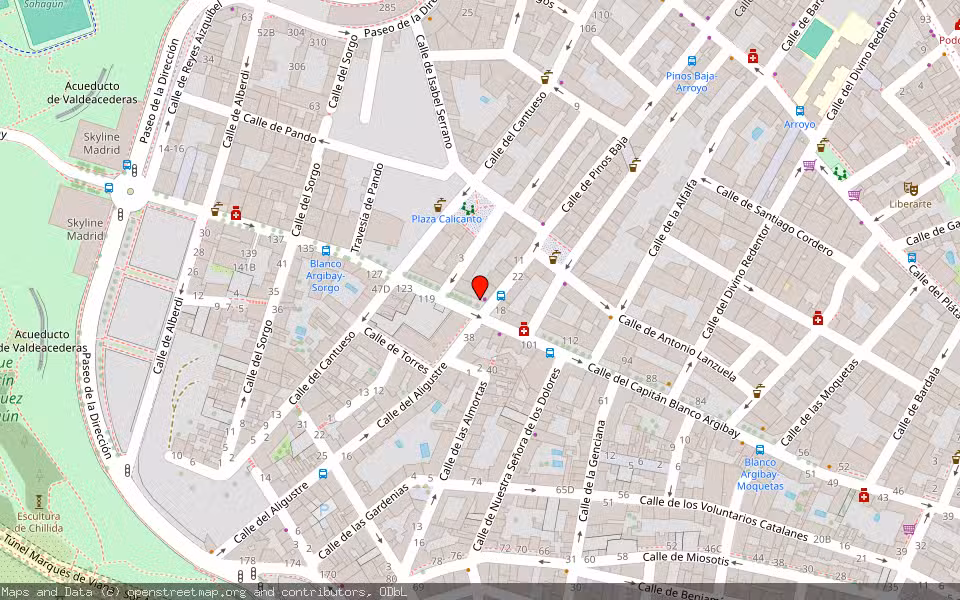Viewport: 960px width, 600px height.
Task: Select the cafe icon at top of Calle del Cantueso
Action: [x=546, y=77]
